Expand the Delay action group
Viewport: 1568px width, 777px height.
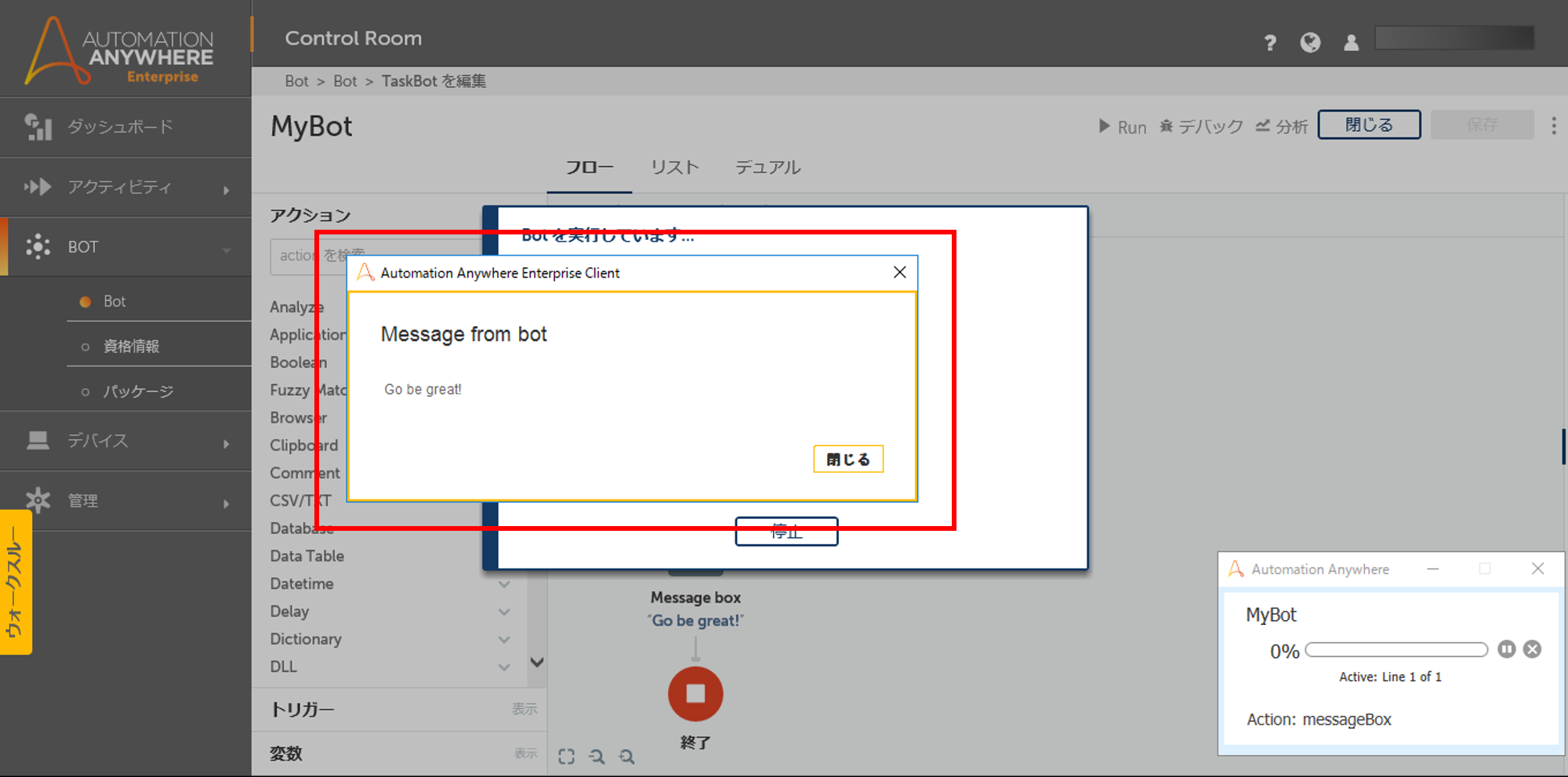(504, 612)
